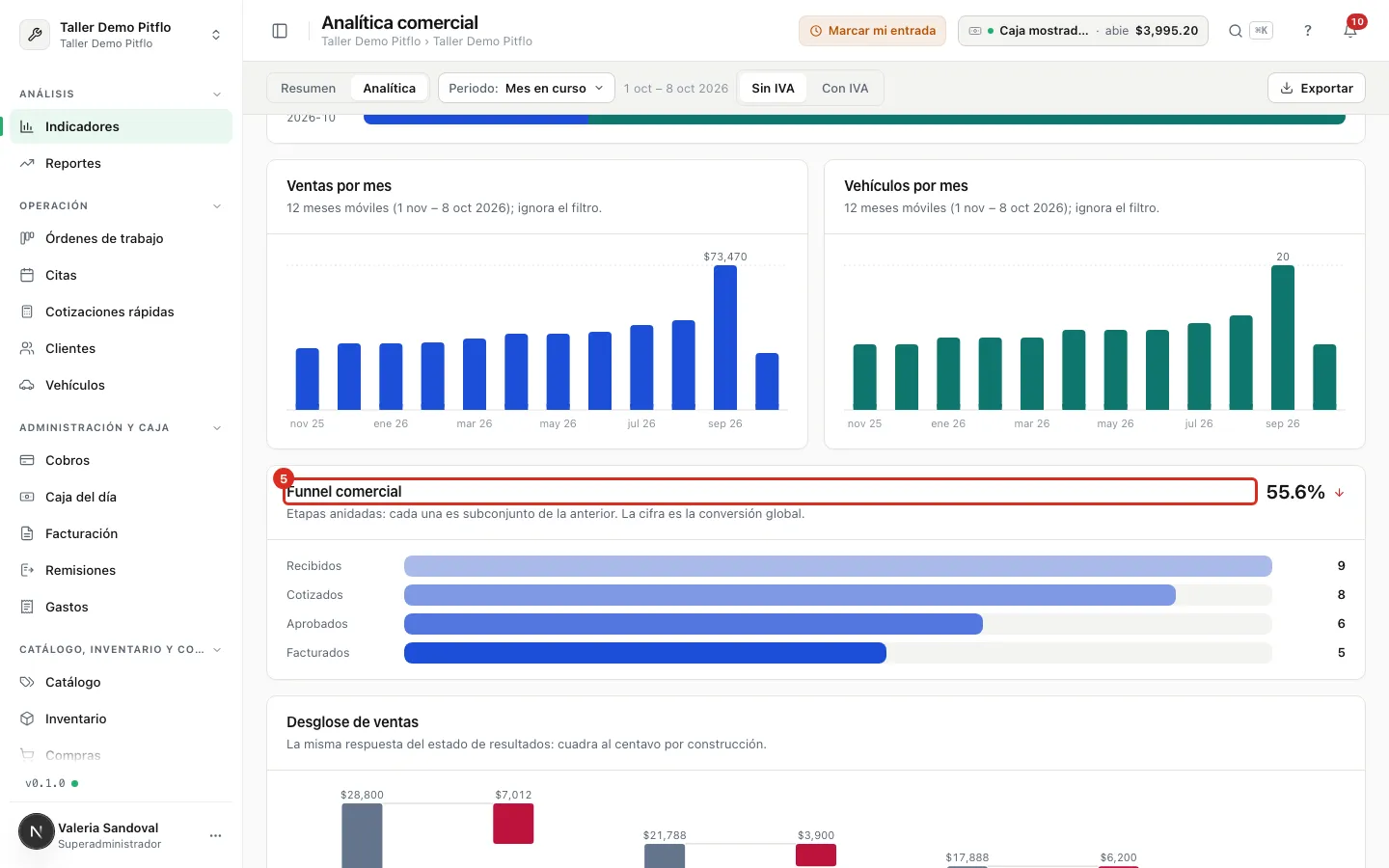Screen dimensions: 1389x868
Task: Go to Cobros
Action: (x=121, y=460)
